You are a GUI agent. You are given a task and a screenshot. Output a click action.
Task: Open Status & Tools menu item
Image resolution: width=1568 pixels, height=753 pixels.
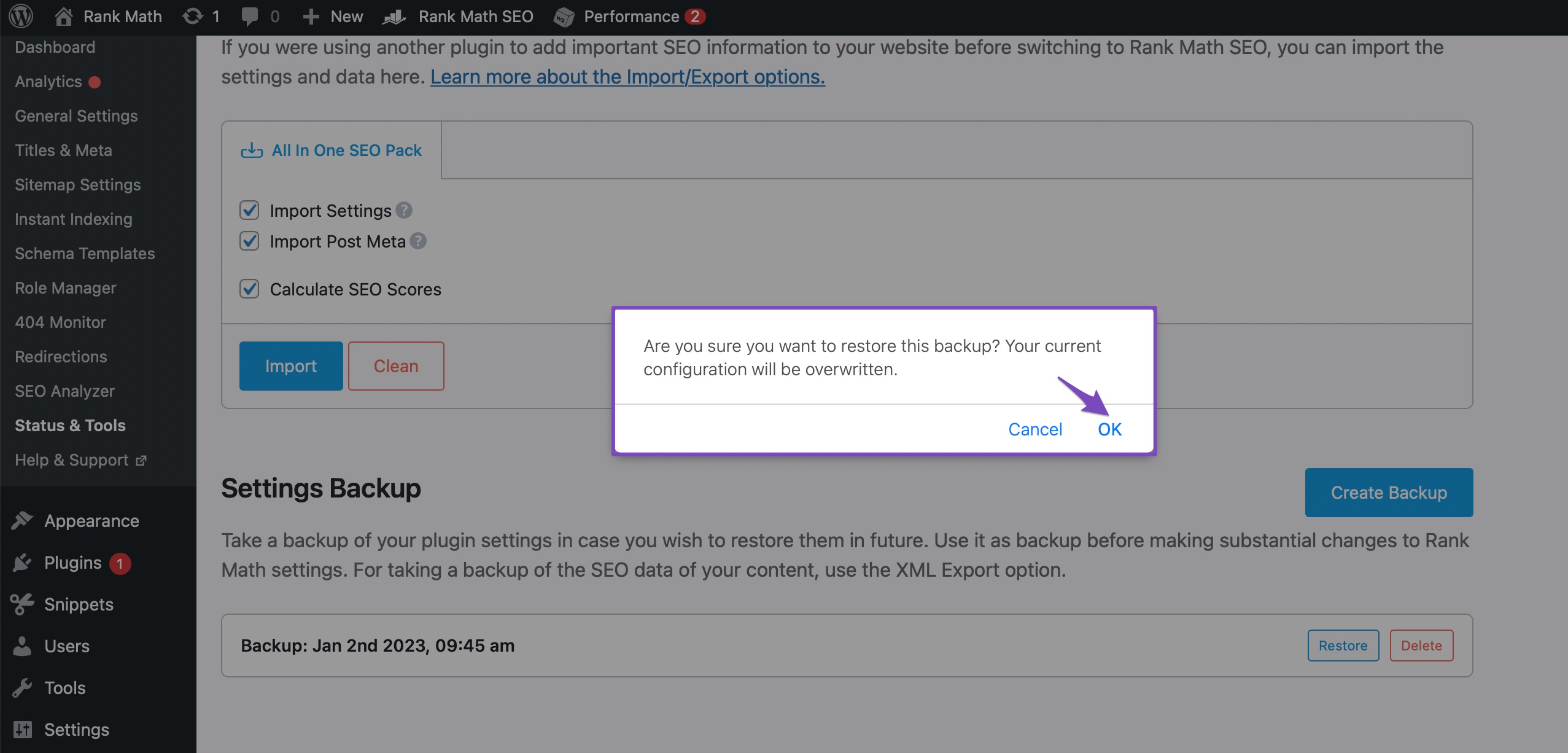[70, 425]
